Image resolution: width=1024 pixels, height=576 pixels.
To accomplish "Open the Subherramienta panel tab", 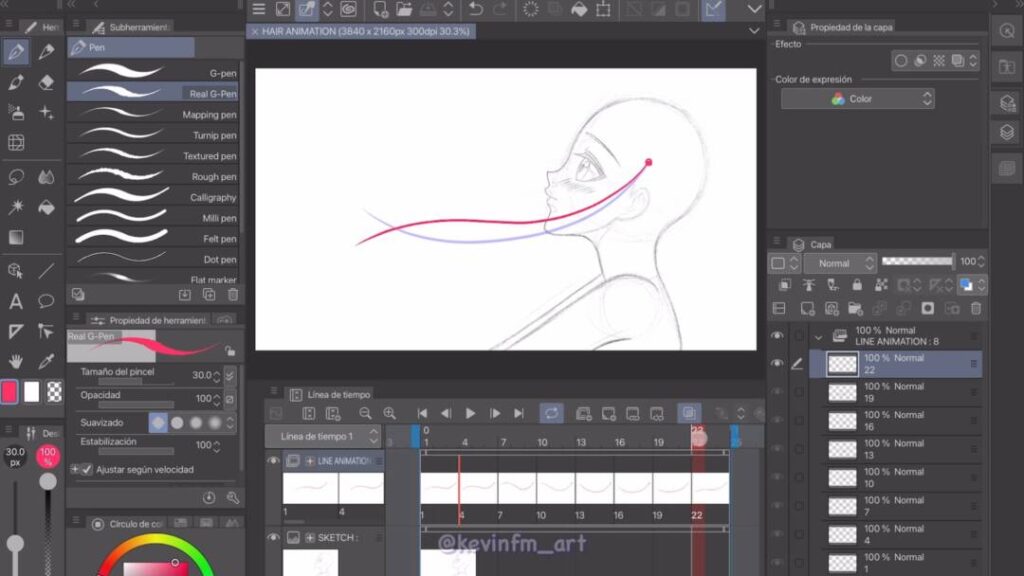I will (x=131, y=27).
